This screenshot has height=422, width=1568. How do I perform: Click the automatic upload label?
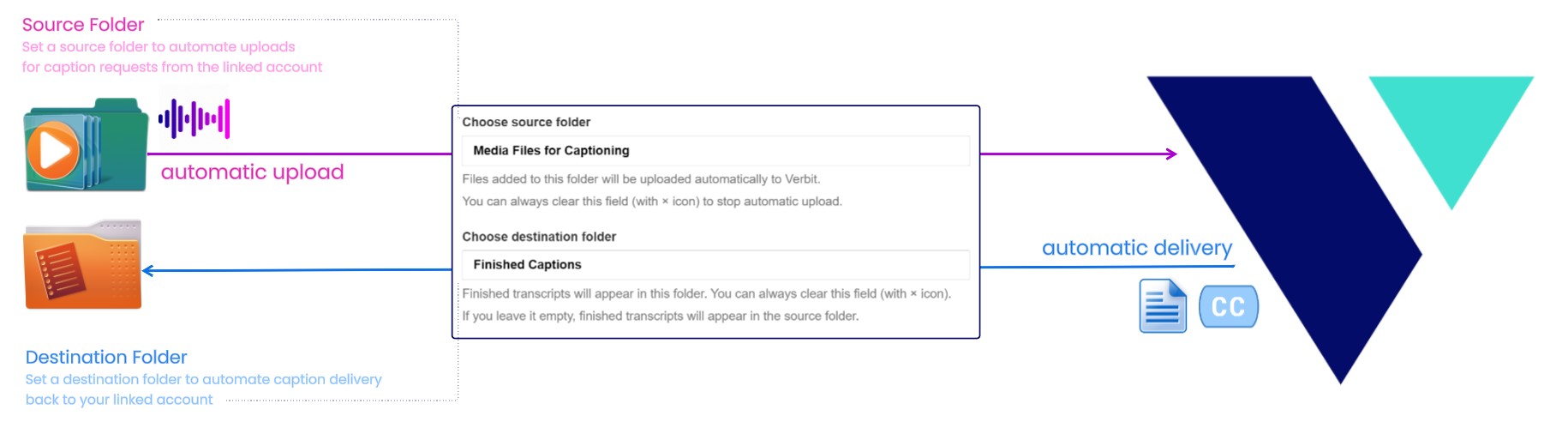pyautogui.click(x=252, y=172)
